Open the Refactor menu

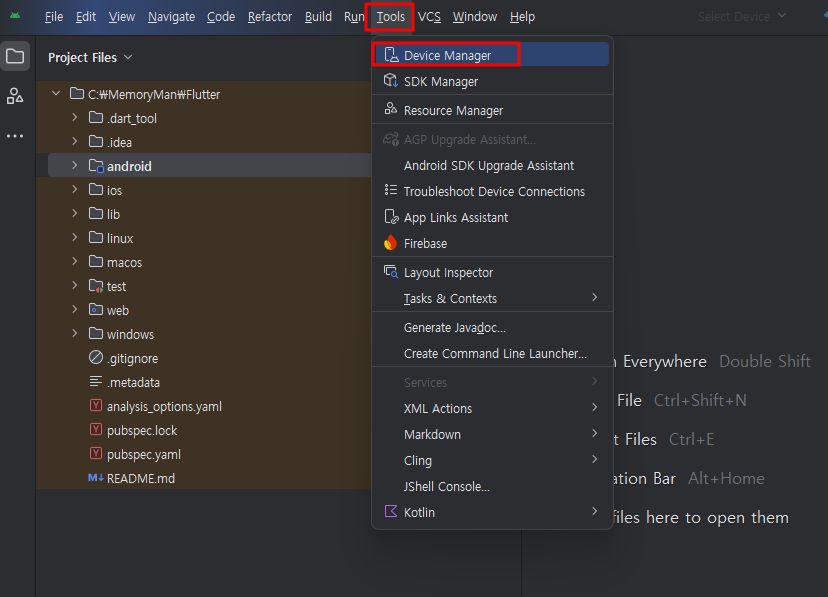[270, 17]
